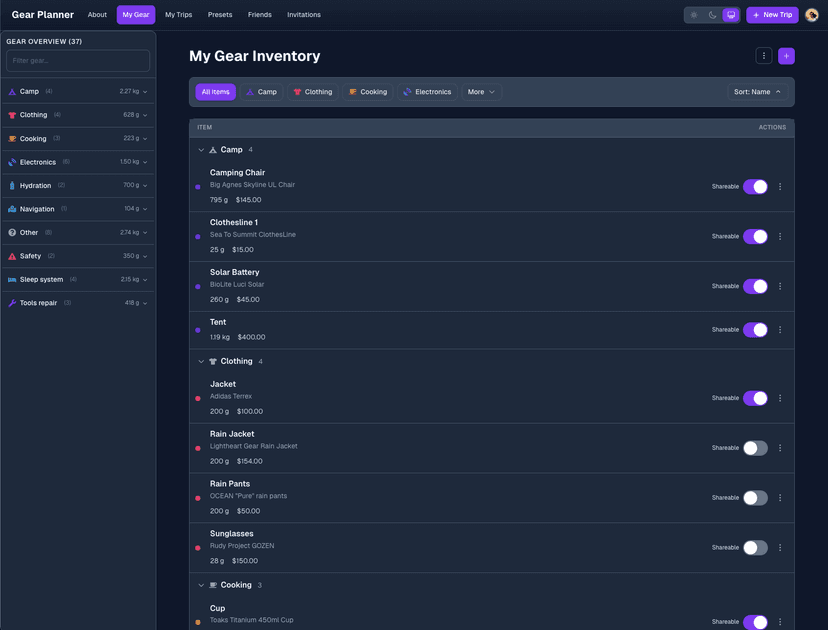Switch to light theme sun icon
The image size is (828, 630).
694,15
